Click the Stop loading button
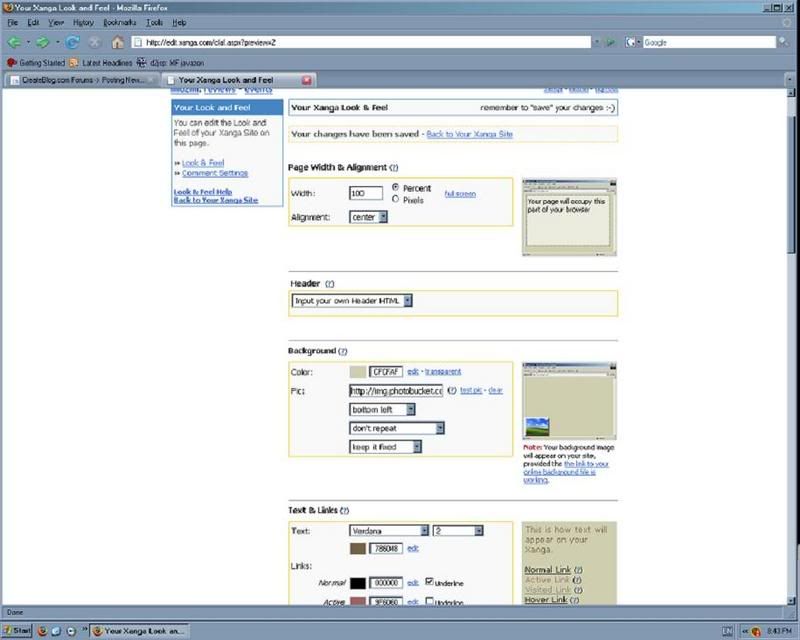Viewport: 800px width, 640px height. point(95,42)
